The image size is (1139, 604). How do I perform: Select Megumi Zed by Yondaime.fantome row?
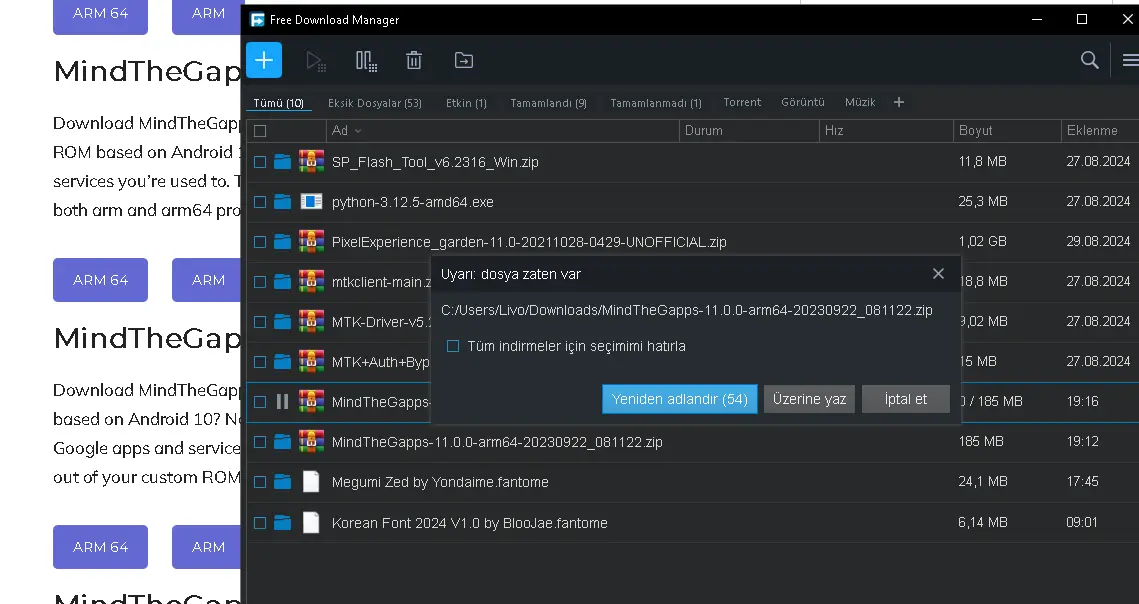coord(692,482)
